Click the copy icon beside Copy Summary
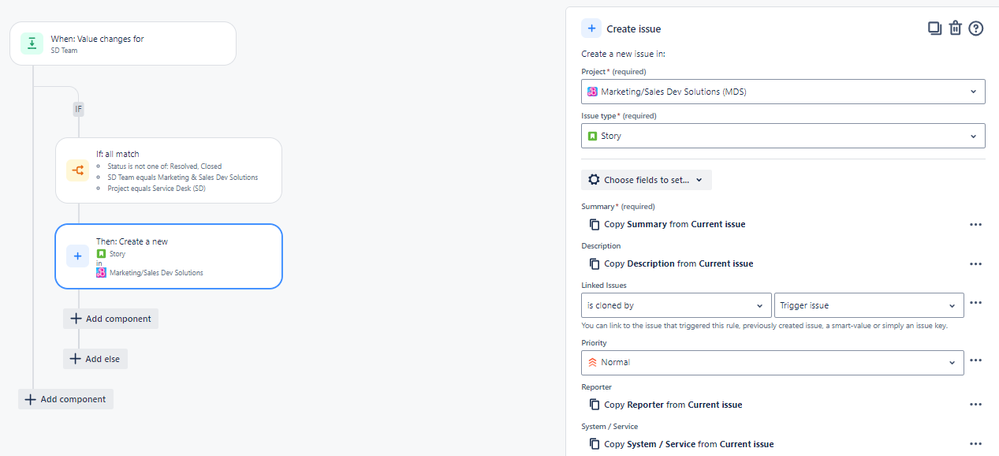This screenshot has width=999, height=456. (x=594, y=224)
